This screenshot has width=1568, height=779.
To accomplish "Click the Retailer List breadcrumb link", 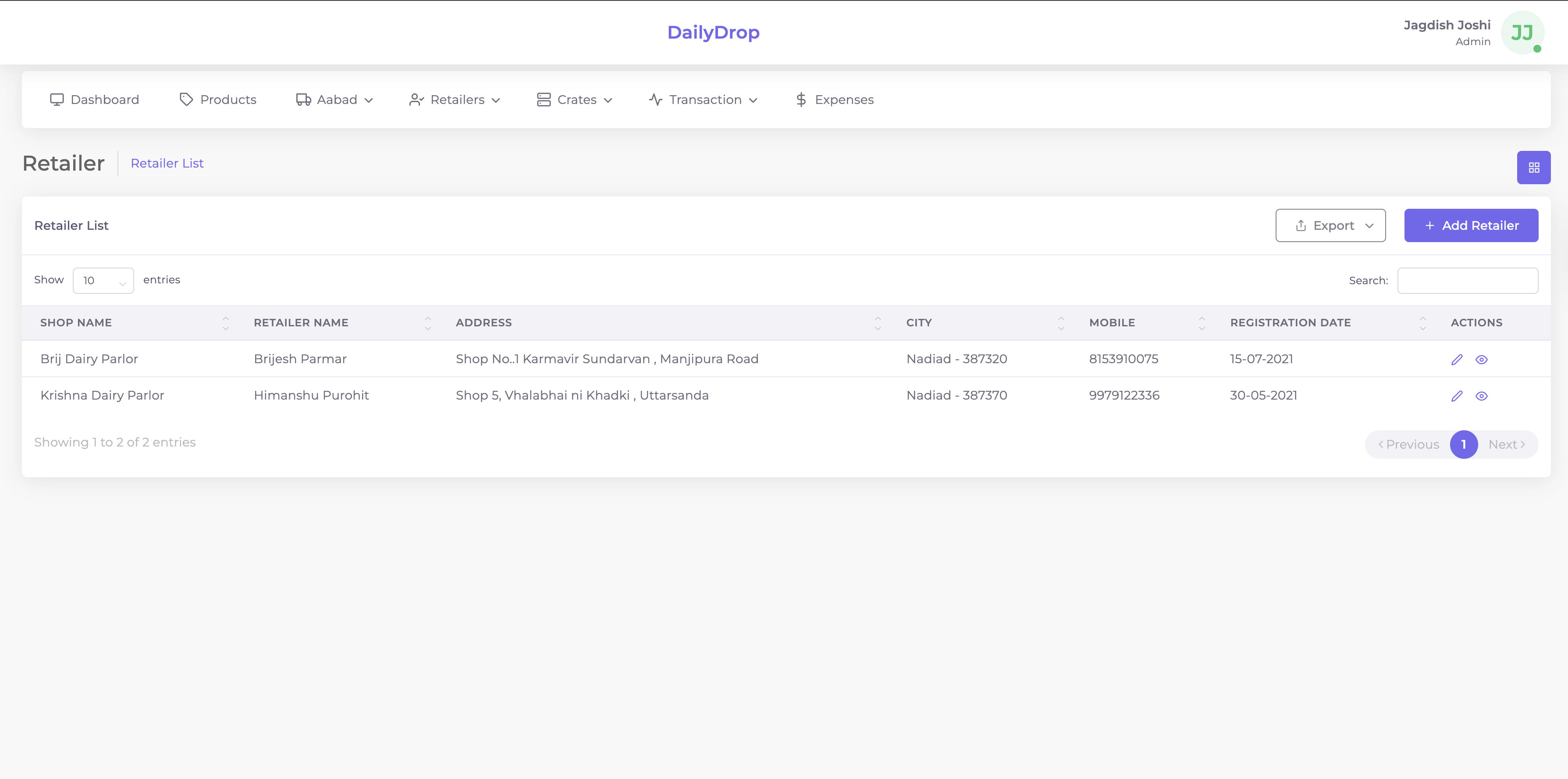I will pyautogui.click(x=167, y=163).
